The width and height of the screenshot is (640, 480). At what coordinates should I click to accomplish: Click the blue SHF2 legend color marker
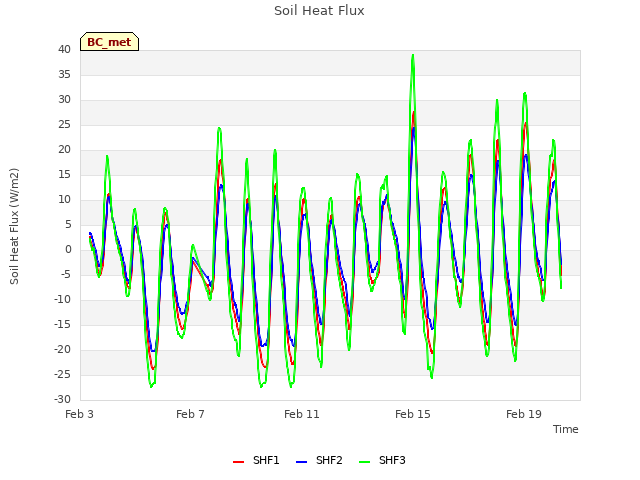(x=301, y=462)
